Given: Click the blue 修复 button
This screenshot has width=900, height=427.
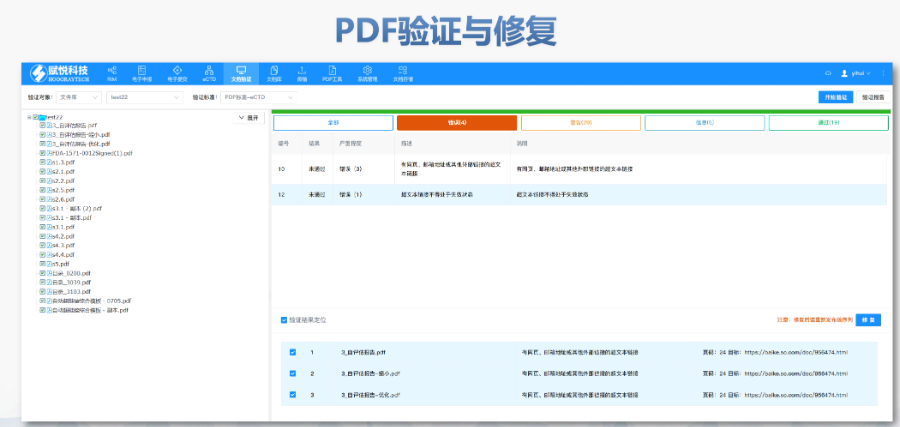Looking at the screenshot, I should tap(868, 320).
